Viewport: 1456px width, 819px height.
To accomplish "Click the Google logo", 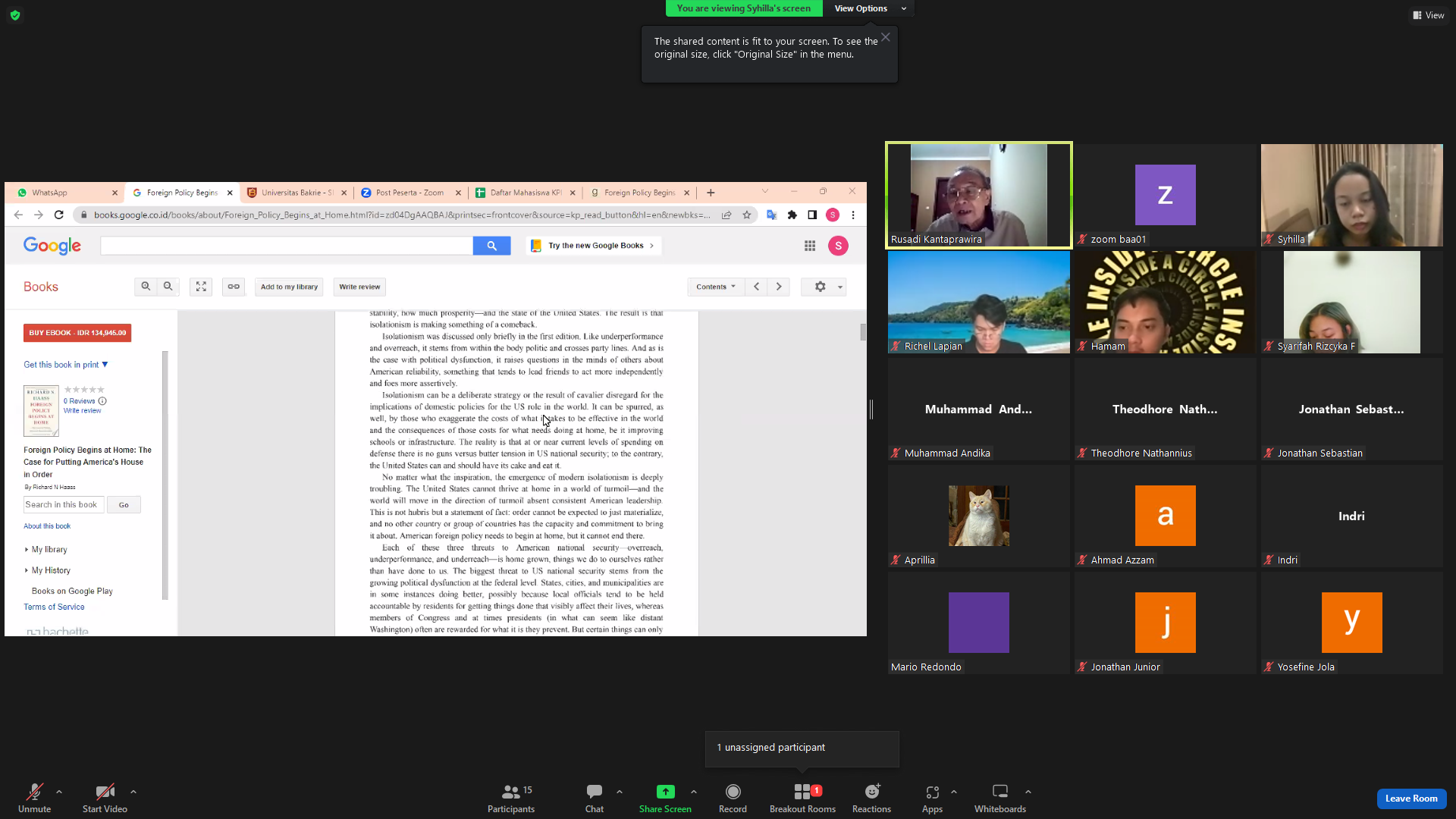I will 52,246.
